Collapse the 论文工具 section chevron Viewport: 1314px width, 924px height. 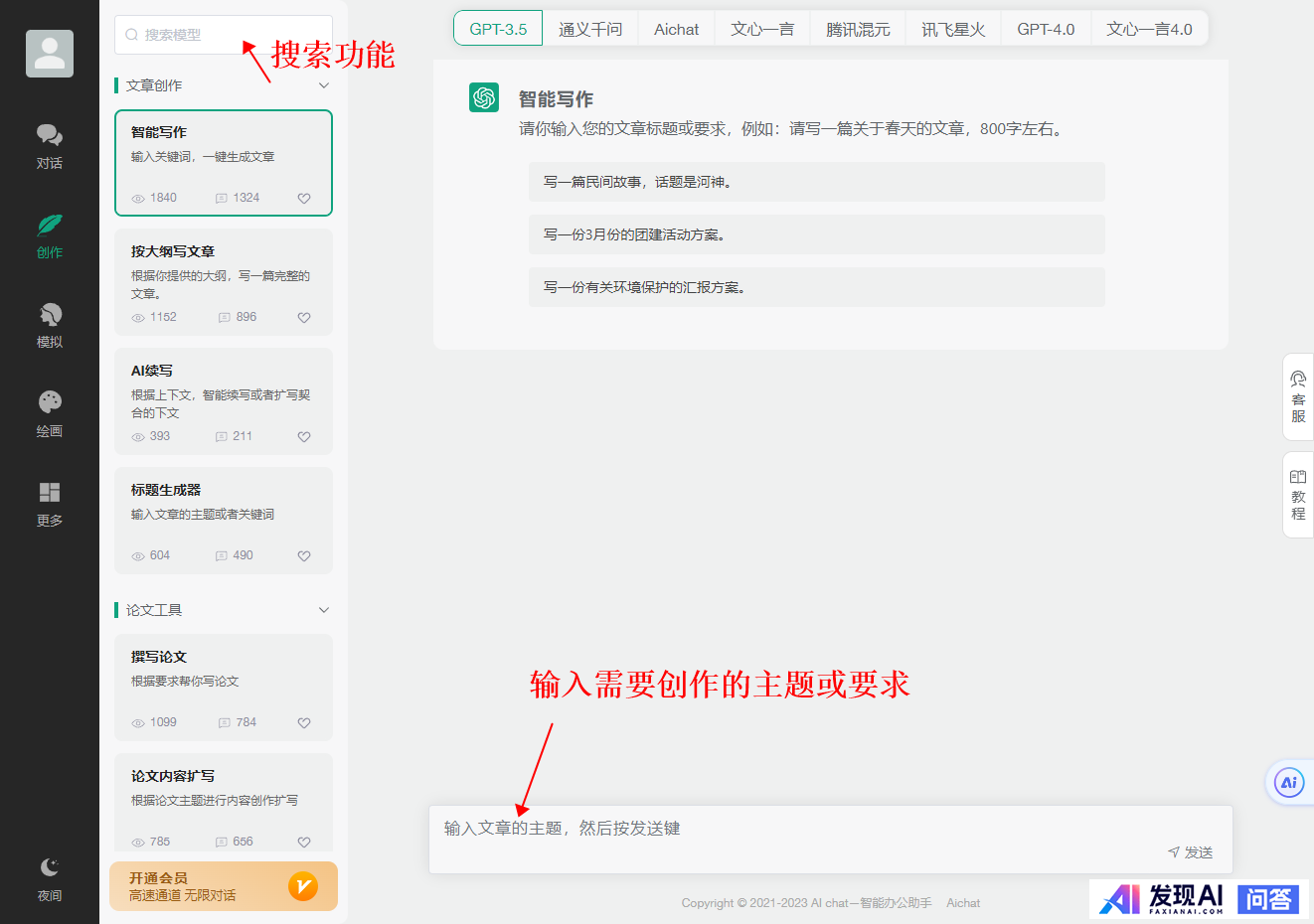323,610
